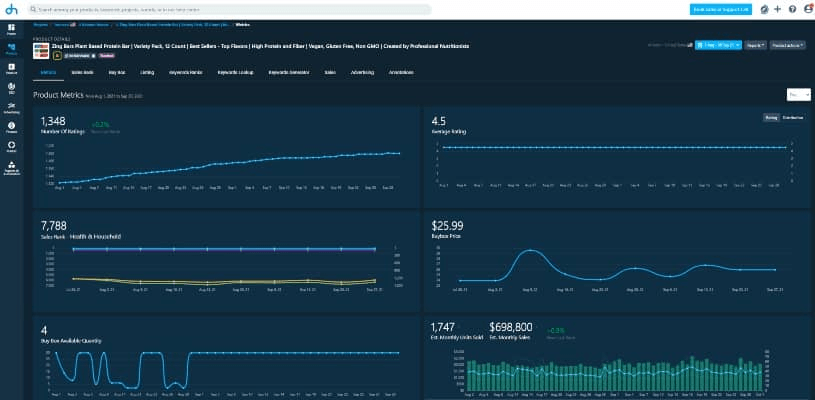Select the Rating toggle on Average Rating chart
The width and height of the screenshot is (815, 400).
(x=771, y=118)
